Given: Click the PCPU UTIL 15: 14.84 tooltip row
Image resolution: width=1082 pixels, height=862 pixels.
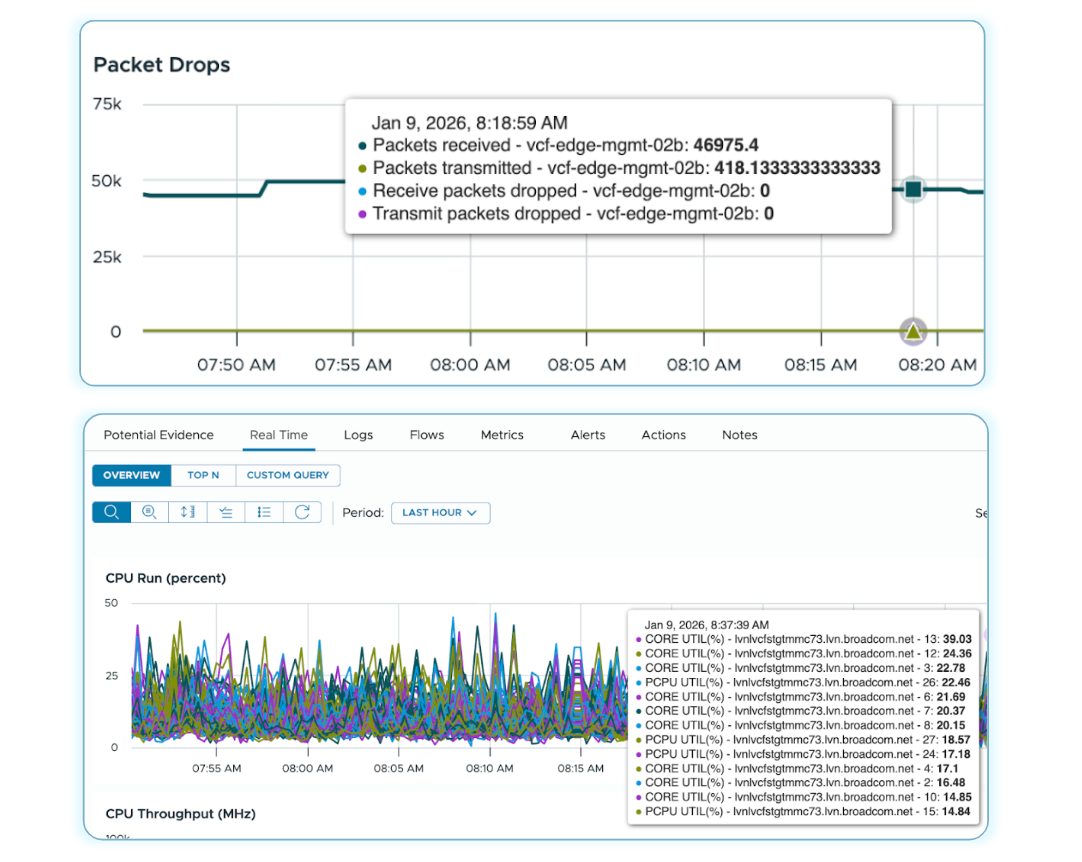Looking at the screenshot, I should (x=803, y=812).
